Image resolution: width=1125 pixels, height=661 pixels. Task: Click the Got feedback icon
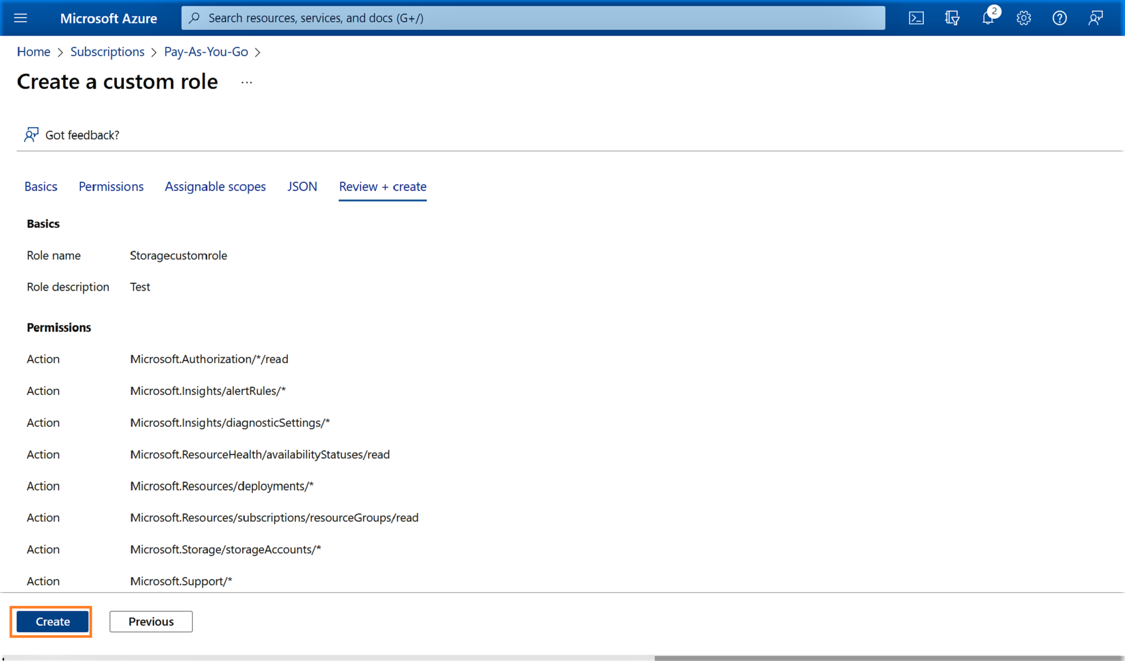[x=32, y=135]
